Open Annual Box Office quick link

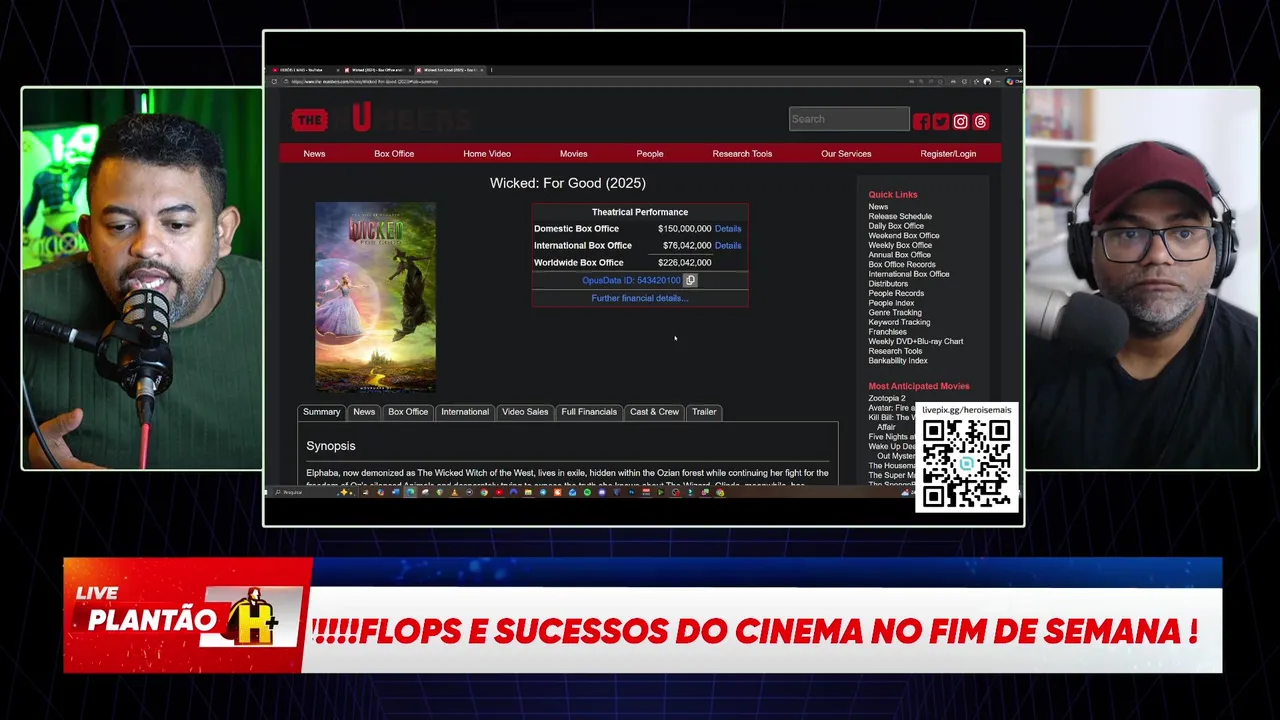tap(899, 255)
